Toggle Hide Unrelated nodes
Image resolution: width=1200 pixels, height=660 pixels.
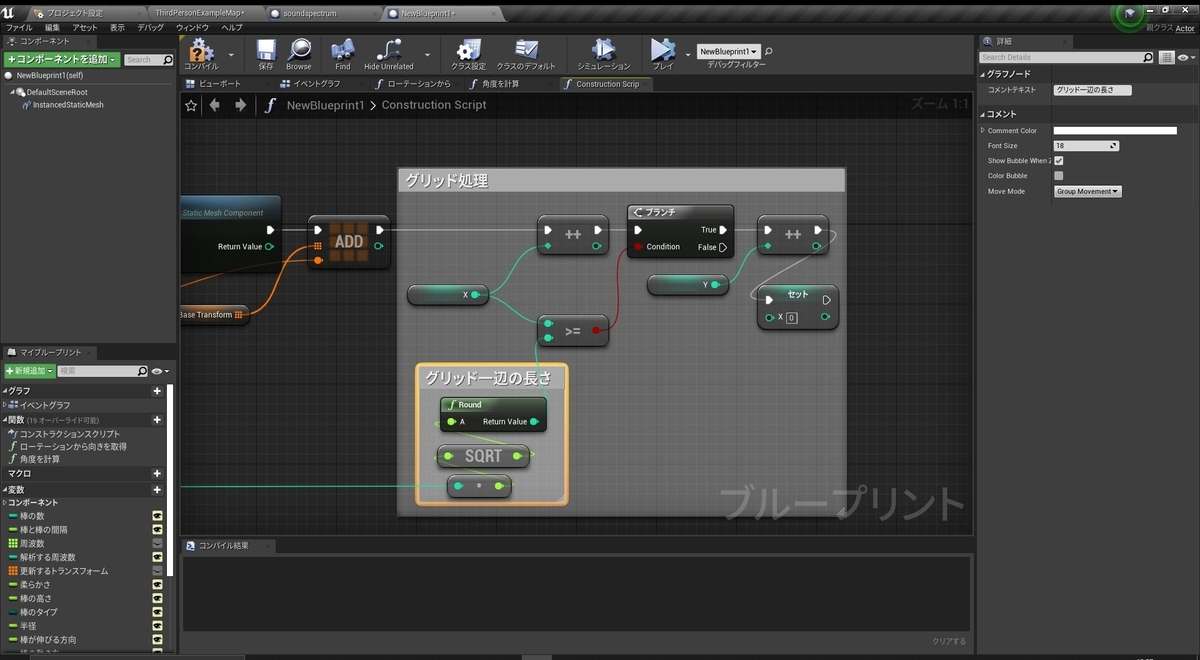388,54
